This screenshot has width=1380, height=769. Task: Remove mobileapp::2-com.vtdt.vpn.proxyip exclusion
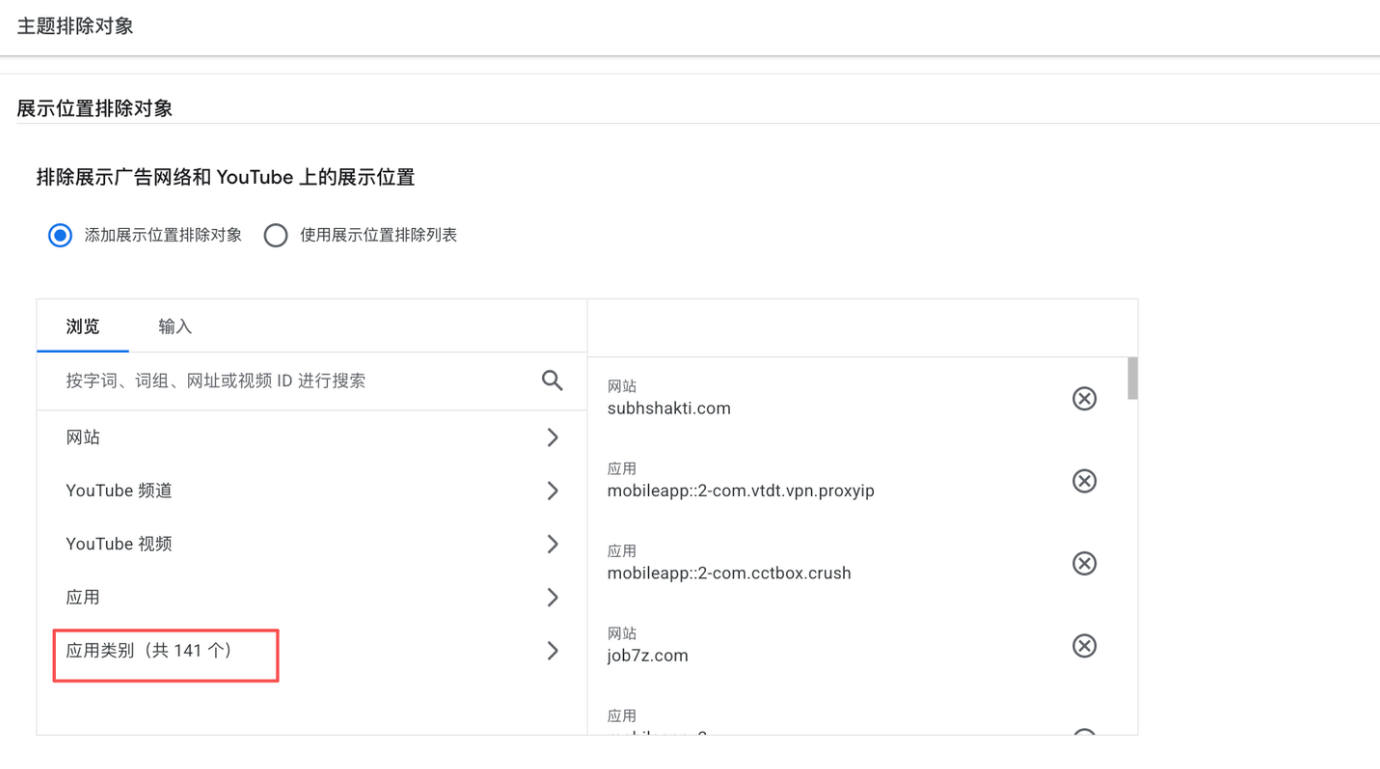click(x=1084, y=481)
